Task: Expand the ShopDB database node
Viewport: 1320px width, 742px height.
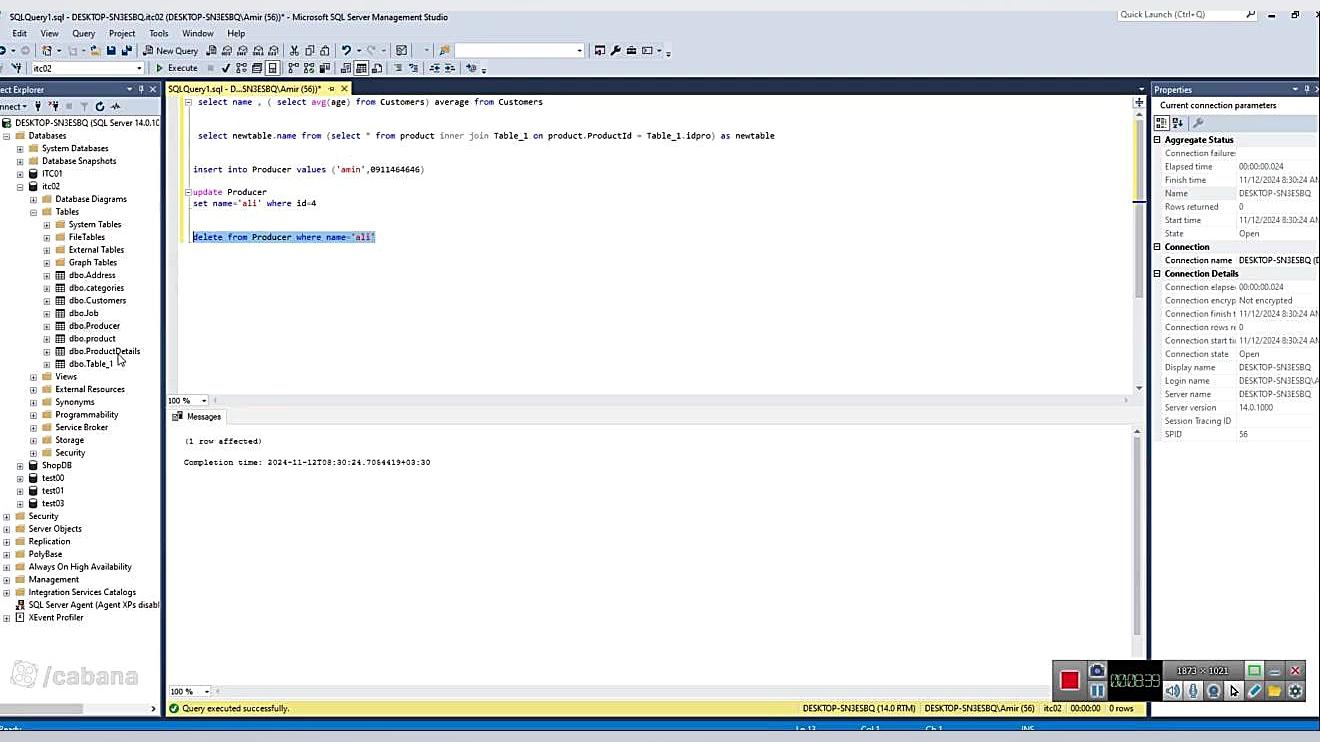Action: (20, 465)
